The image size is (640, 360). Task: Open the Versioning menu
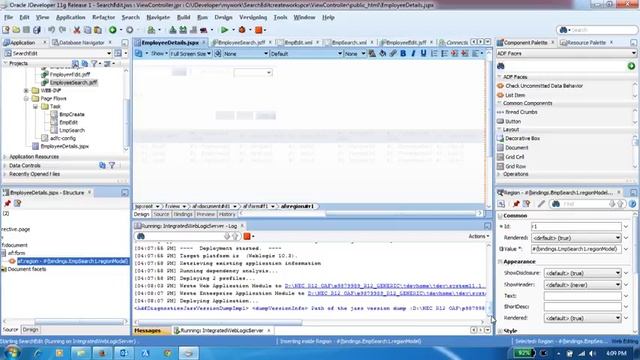pyautogui.click(x=253, y=18)
